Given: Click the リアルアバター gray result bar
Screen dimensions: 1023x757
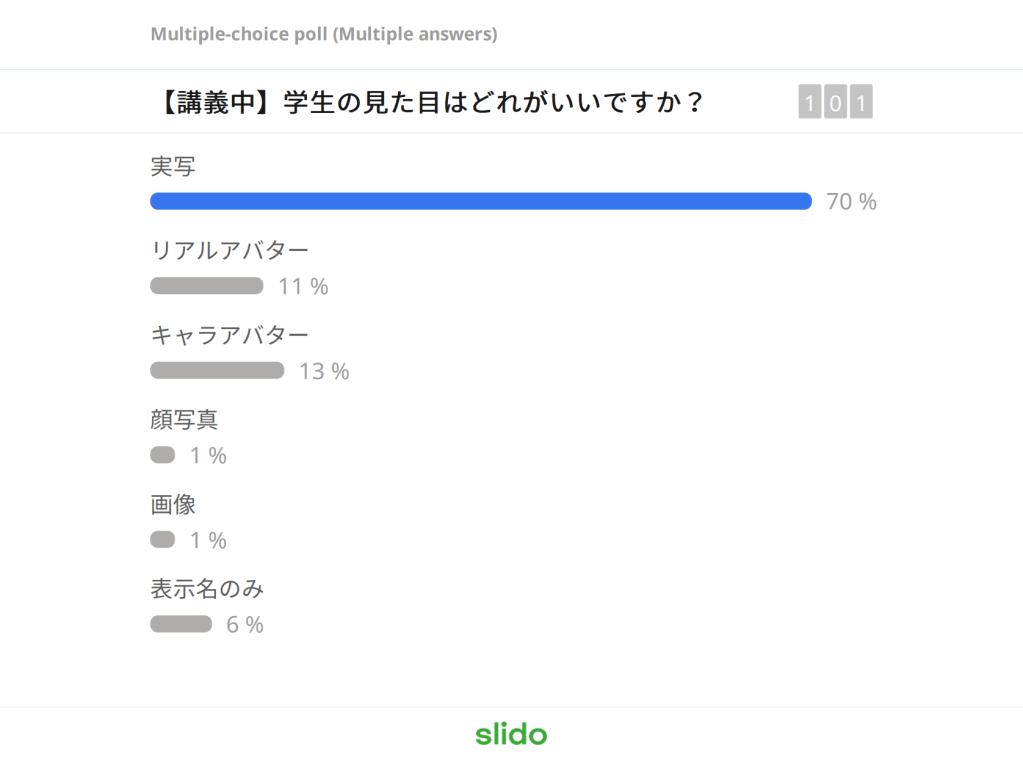Looking at the screenshot, I should point(206,286).
